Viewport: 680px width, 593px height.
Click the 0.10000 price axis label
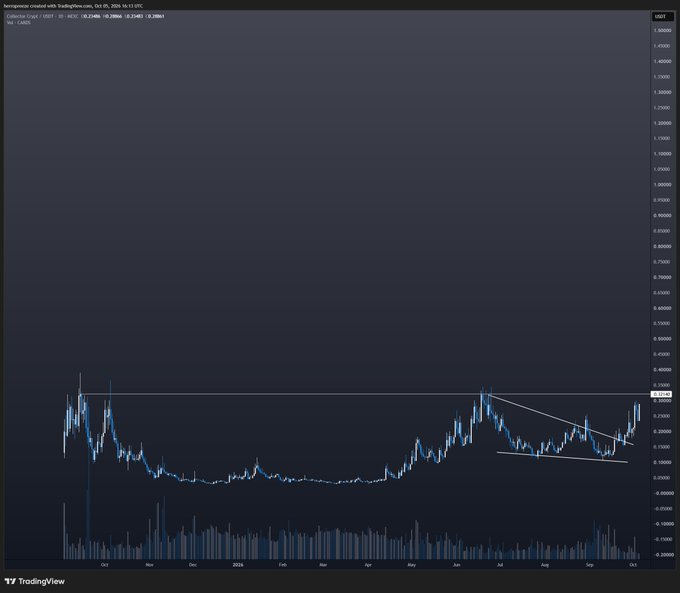click(662, 462)
